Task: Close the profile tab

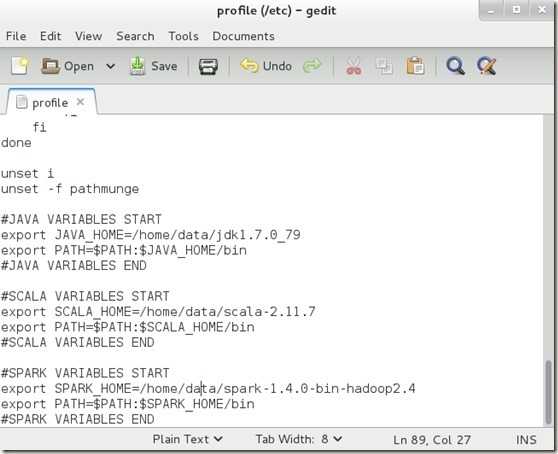Action: tap(80, 102)
